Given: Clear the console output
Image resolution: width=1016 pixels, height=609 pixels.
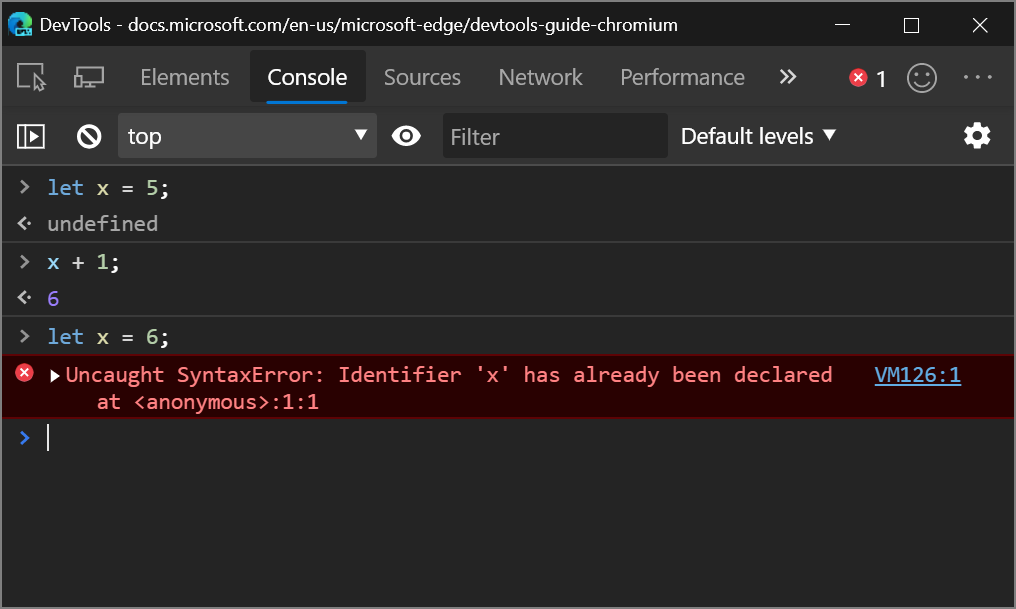Looking at the screenshot, I should click(88, 136).
